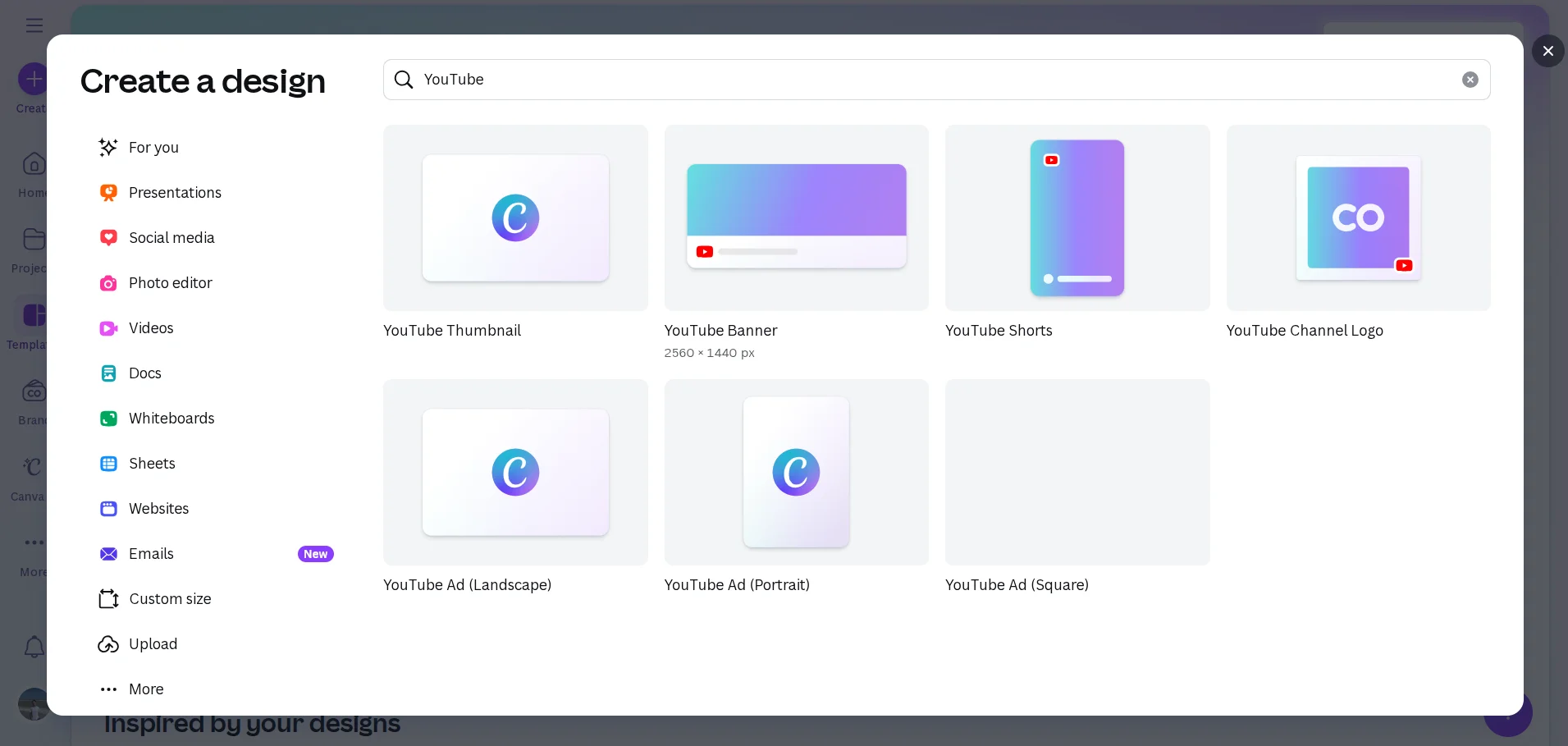Open the Social media design category

click(x=171, y=237)
